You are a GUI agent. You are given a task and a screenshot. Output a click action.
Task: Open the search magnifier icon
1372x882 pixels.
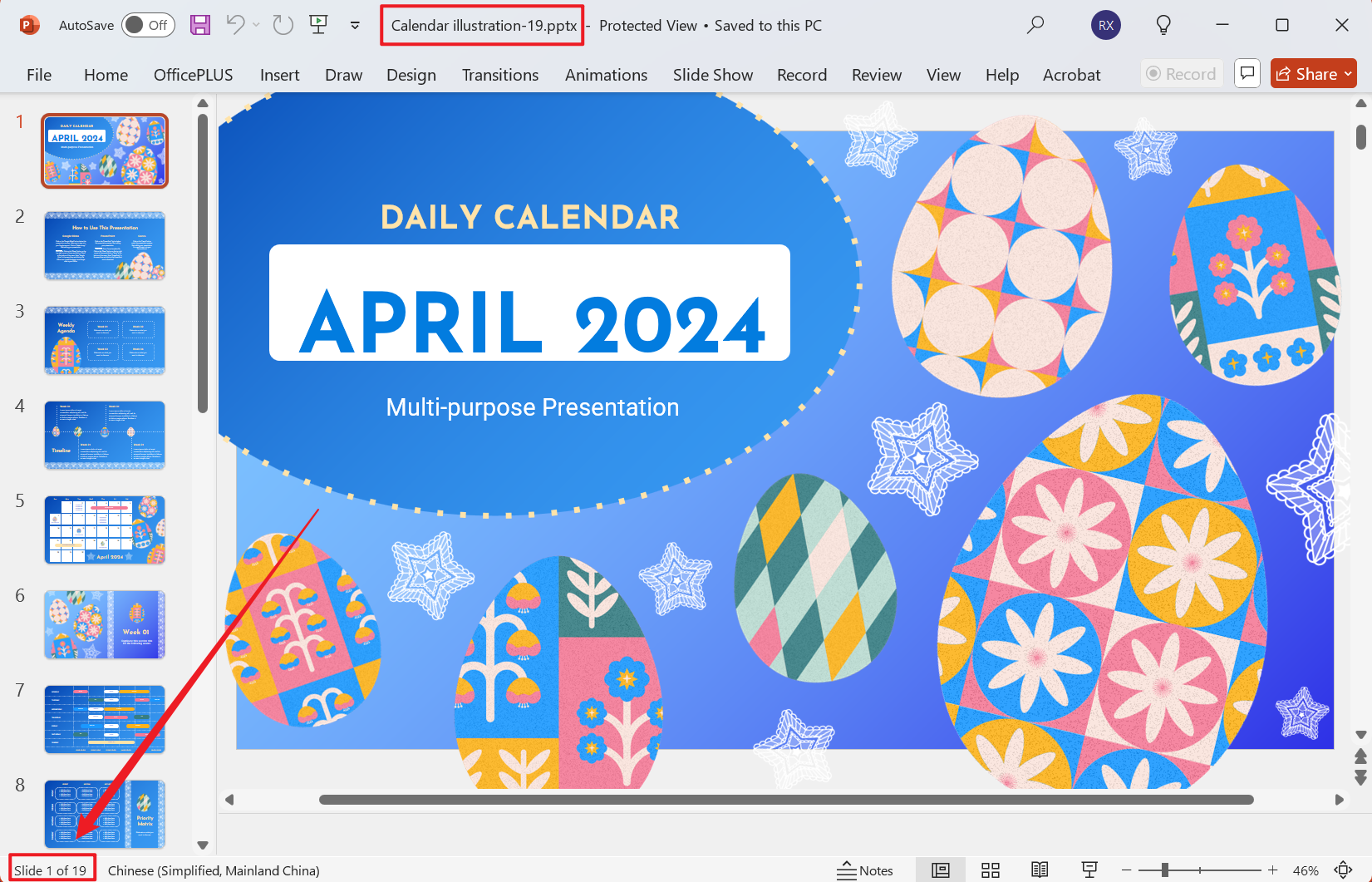coord(1035,25)
